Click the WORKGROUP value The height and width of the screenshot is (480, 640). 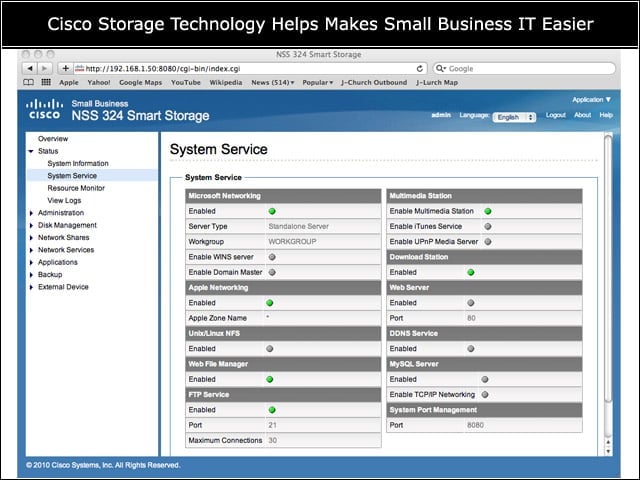coord(292,242)
